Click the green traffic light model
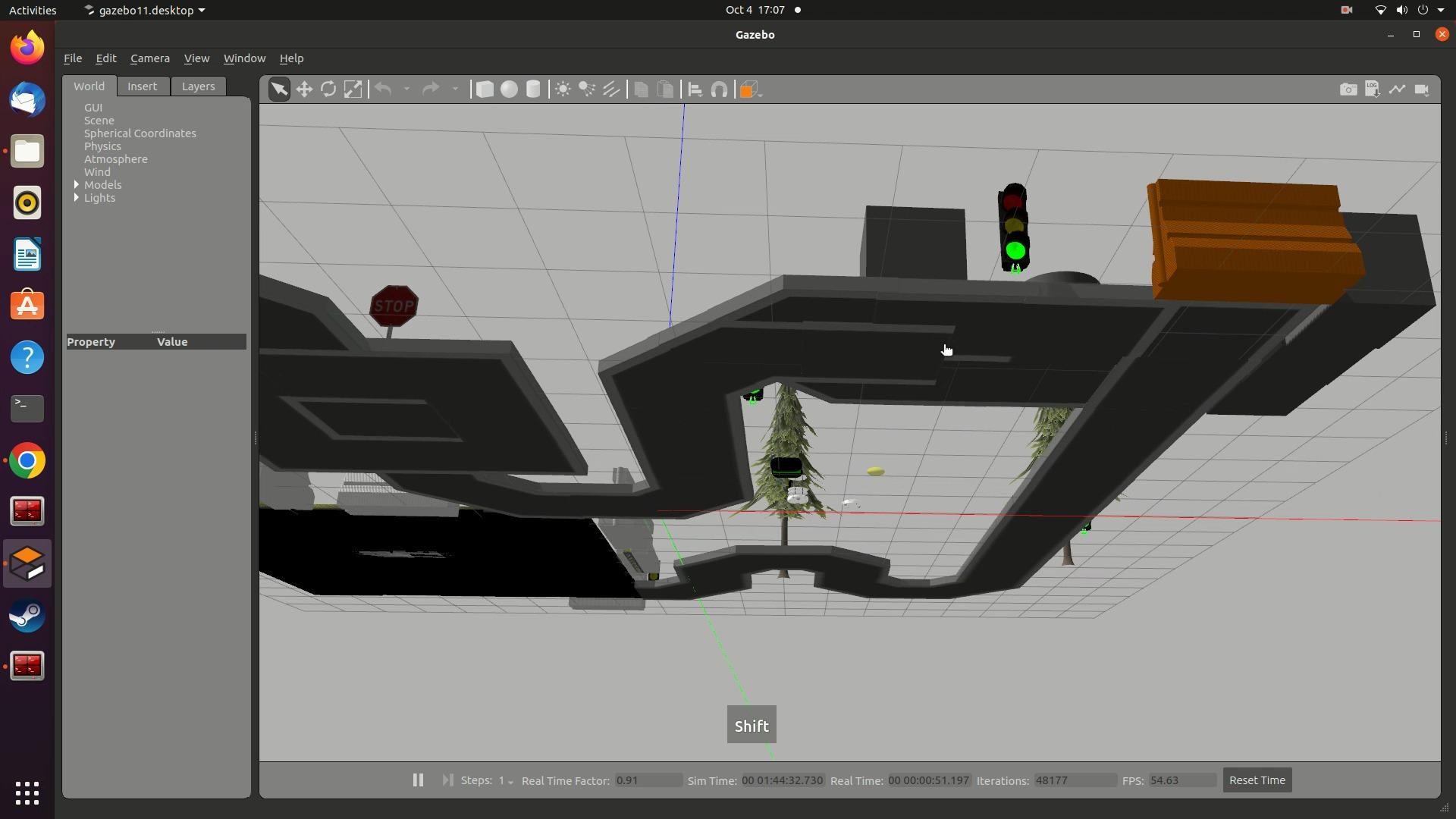Screen dimensions: 1456x819 click(1014, 227)
